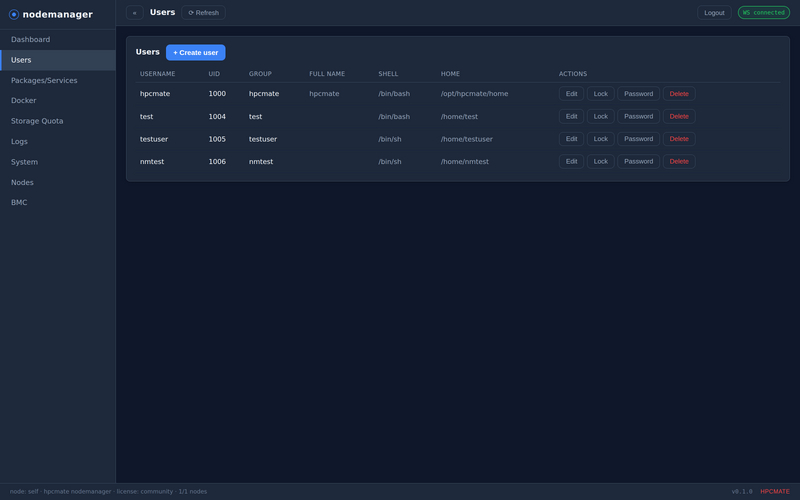Change password for nmtest
Viewport: 800px width, 500px height.
click(638, 161)
